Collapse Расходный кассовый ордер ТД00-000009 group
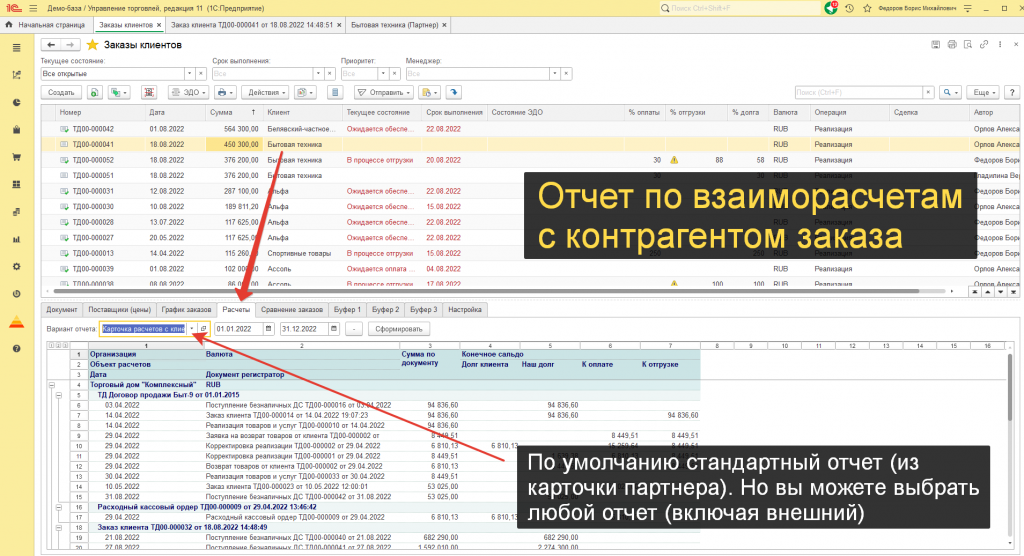The image size is (1024, 556). [x=58, y=507]
